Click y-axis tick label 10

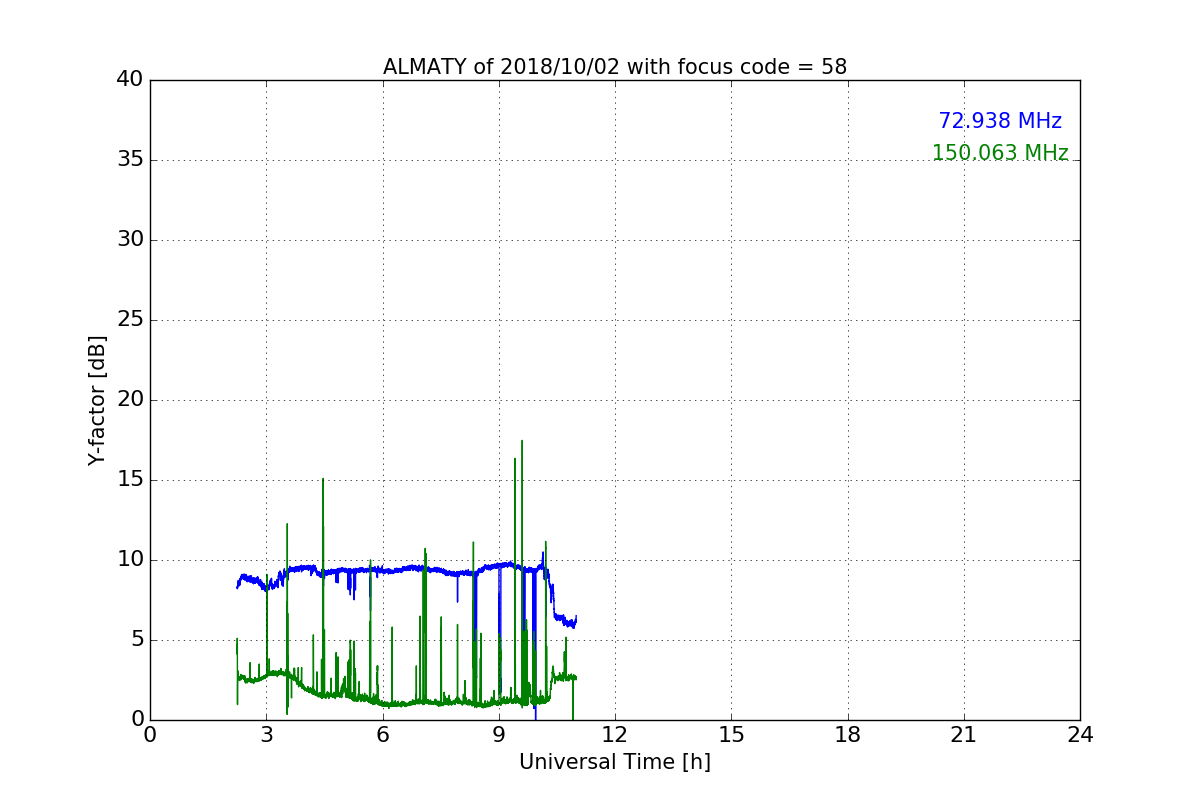(x=130, y=560)
